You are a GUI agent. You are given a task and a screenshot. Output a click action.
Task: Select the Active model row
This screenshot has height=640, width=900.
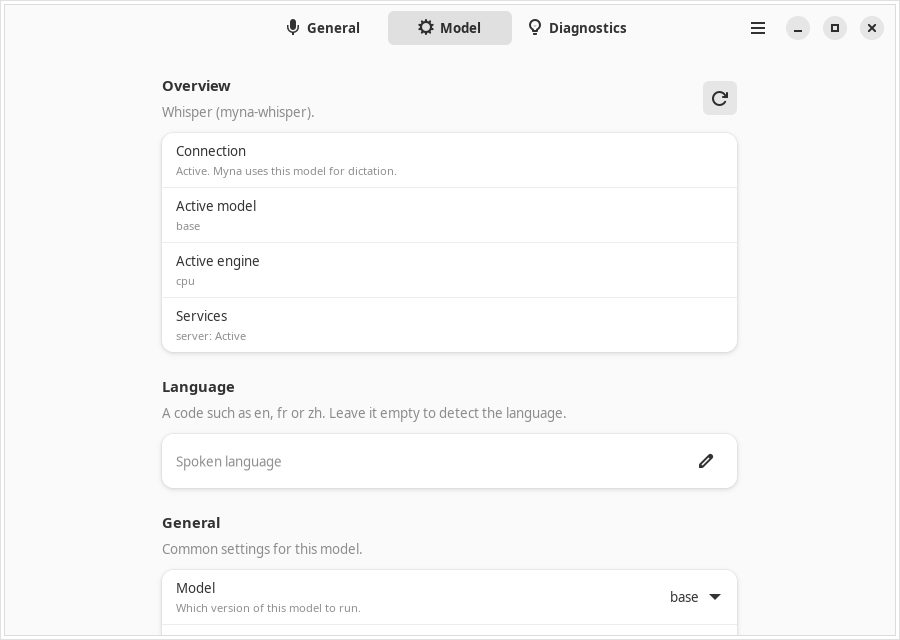click(x=449, y=215)
